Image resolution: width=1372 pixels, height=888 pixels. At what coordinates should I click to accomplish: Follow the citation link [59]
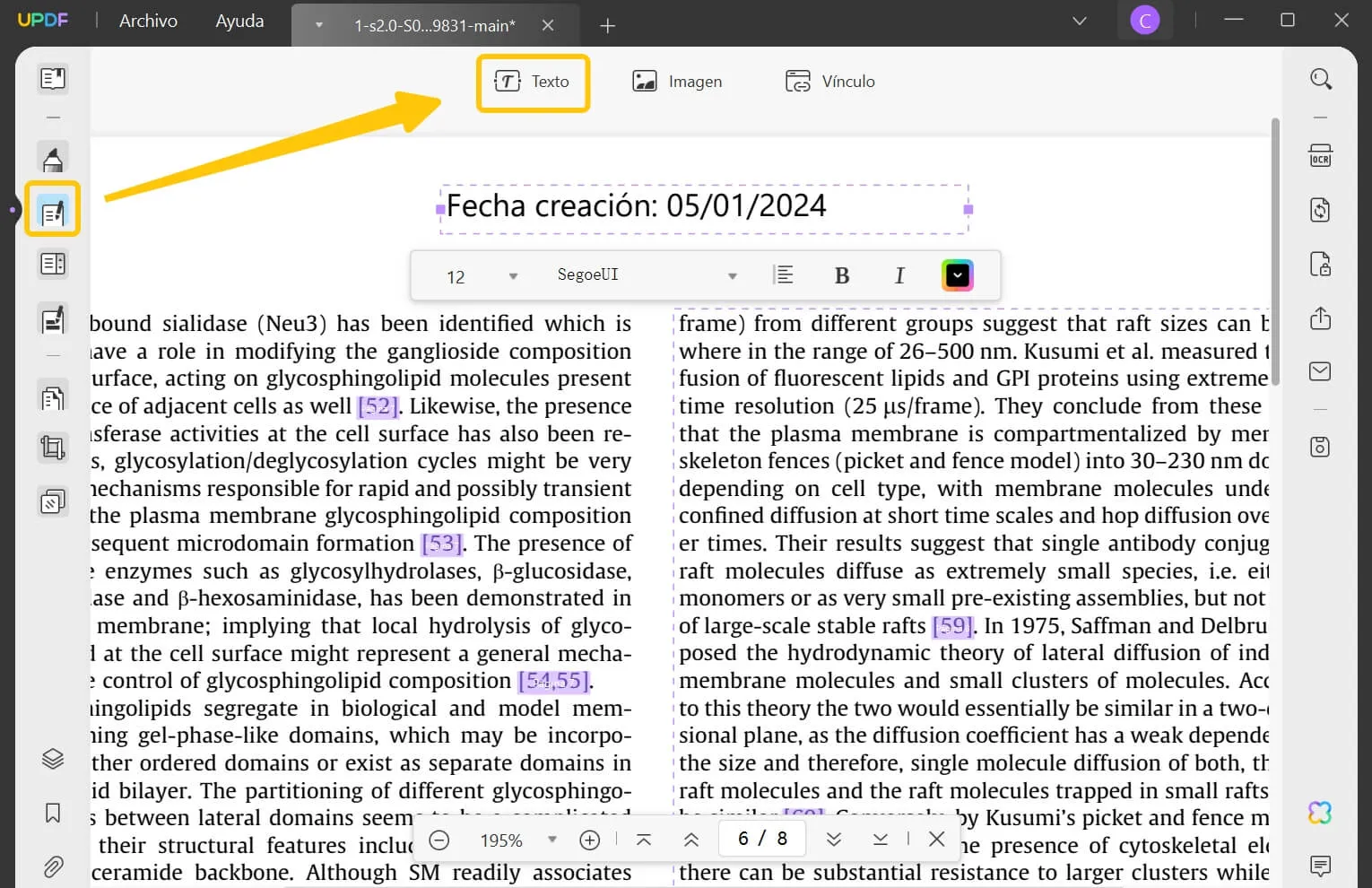(952, 626)
